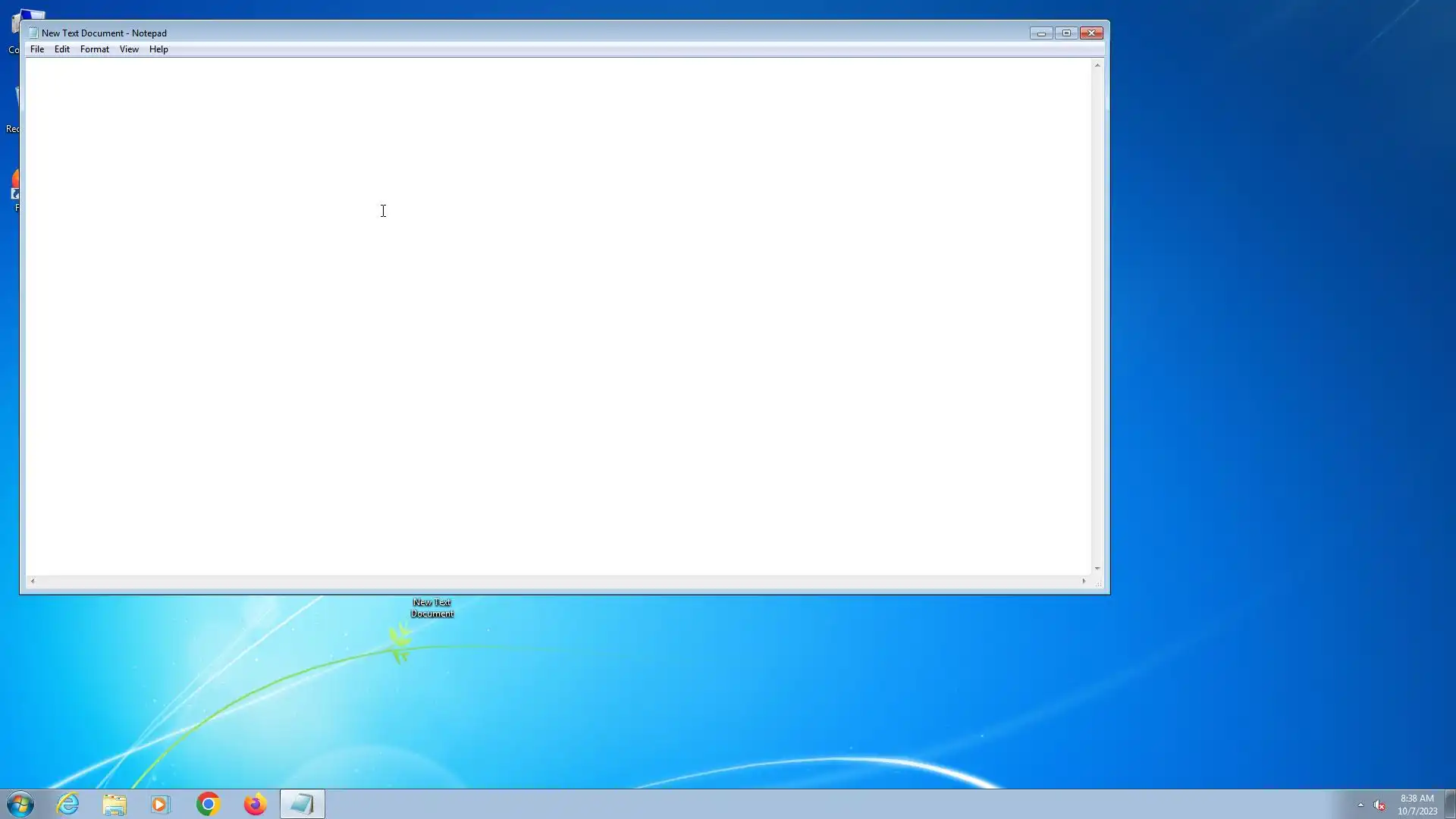
Task: Click the vertical scrollbar down arrow
Action: (1097, 568)
